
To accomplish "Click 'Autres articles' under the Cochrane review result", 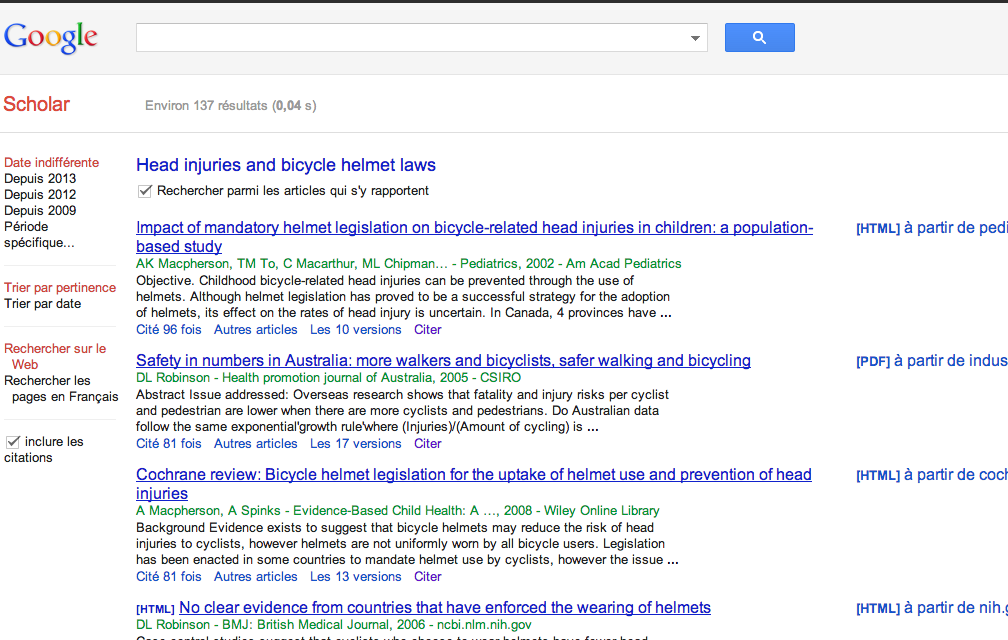I will [x=256, y=576].
